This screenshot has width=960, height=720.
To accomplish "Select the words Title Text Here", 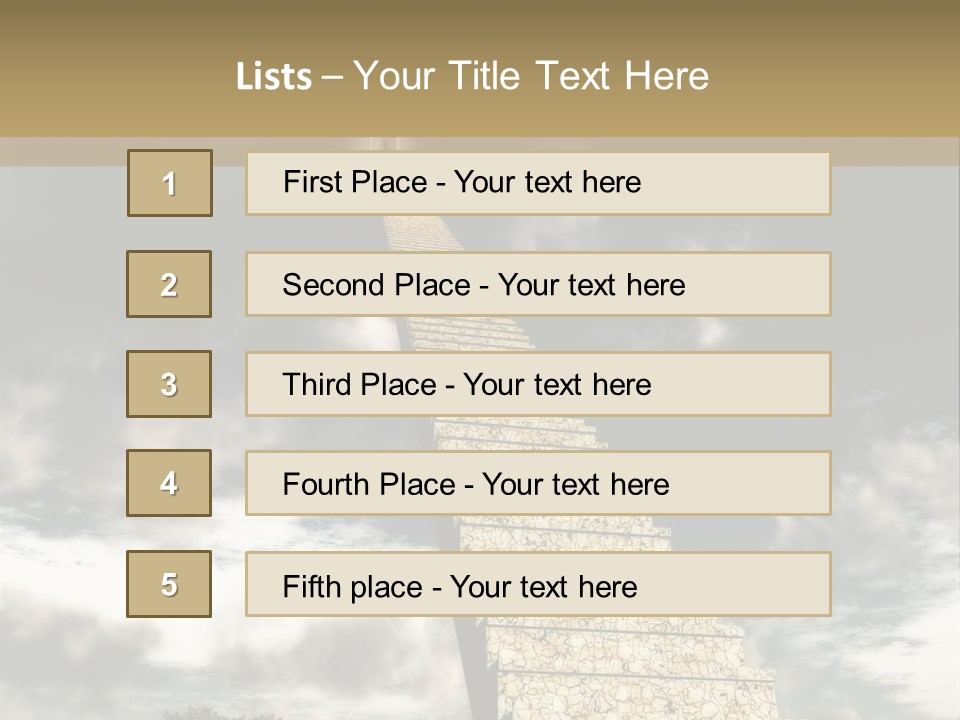I will coord(579,76).
